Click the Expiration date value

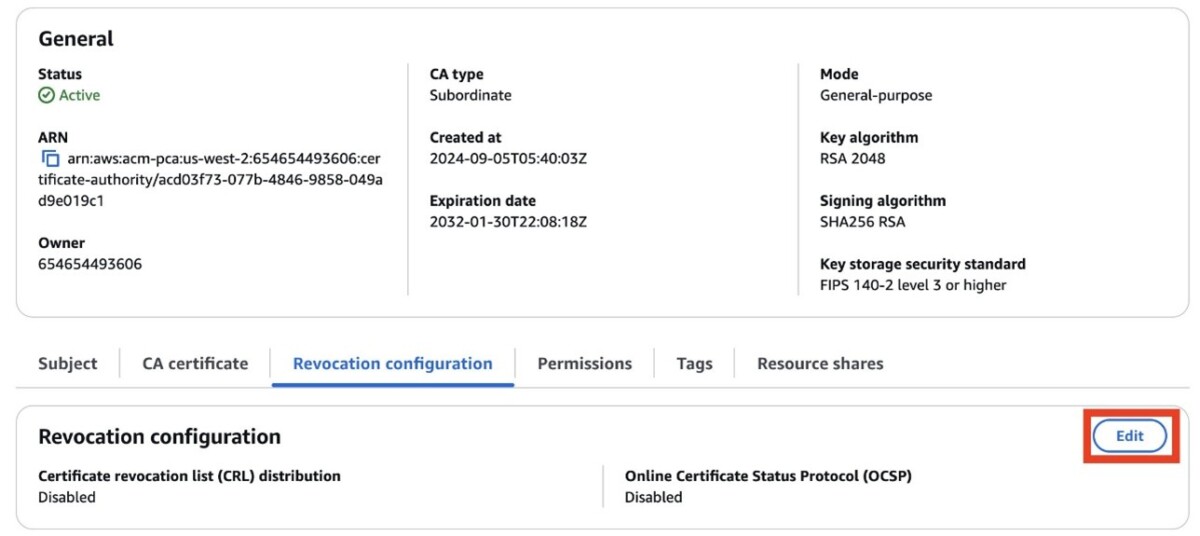507,222
